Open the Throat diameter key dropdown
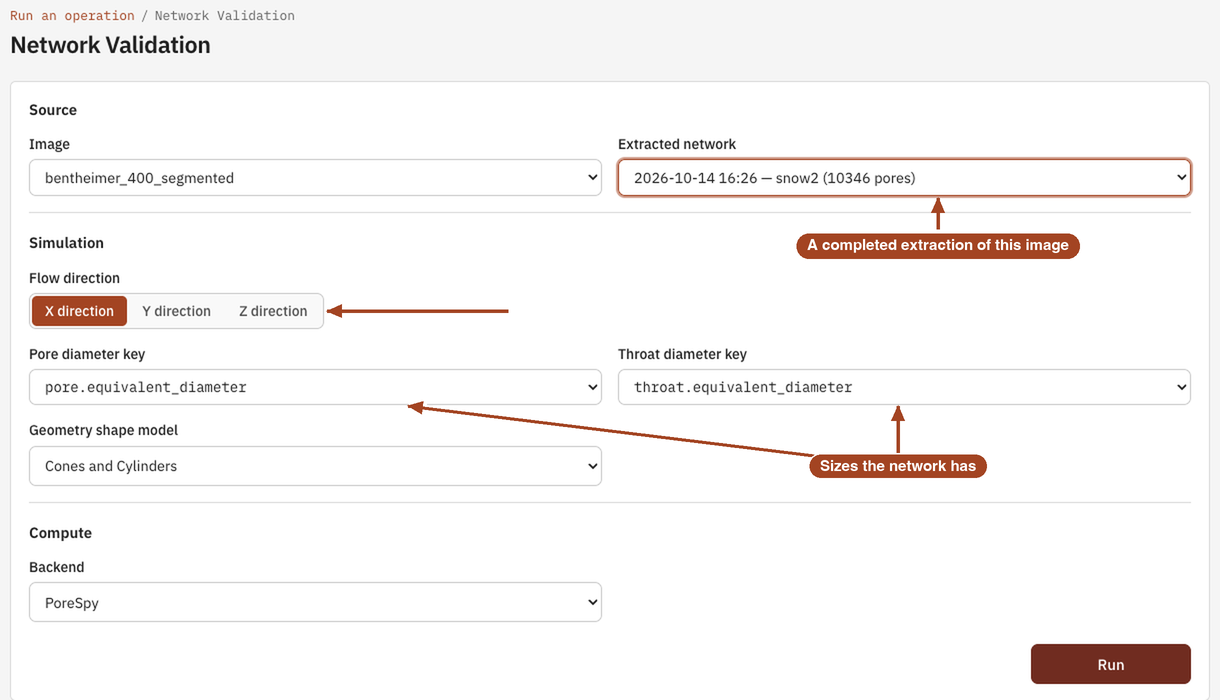Viewport: 1220px width, 700px height. click(904, 387)
